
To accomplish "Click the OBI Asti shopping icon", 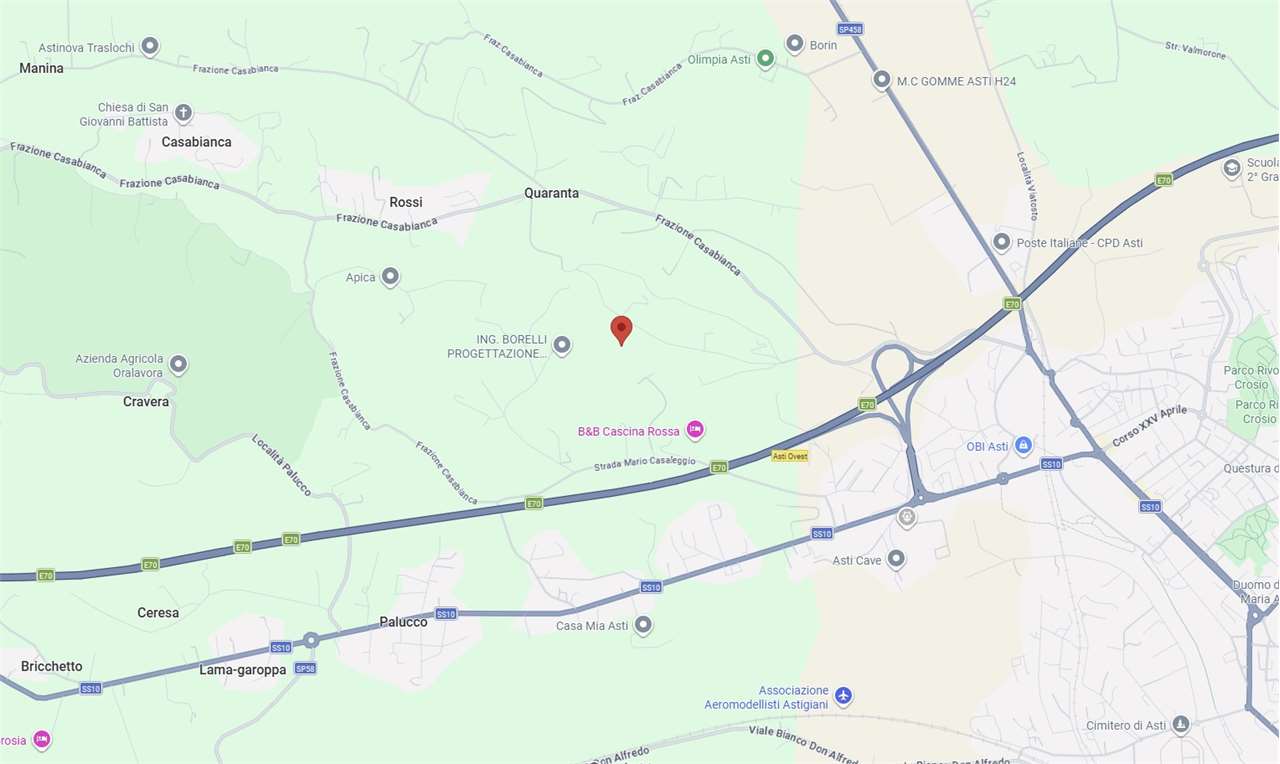I will pos(1023,445).
